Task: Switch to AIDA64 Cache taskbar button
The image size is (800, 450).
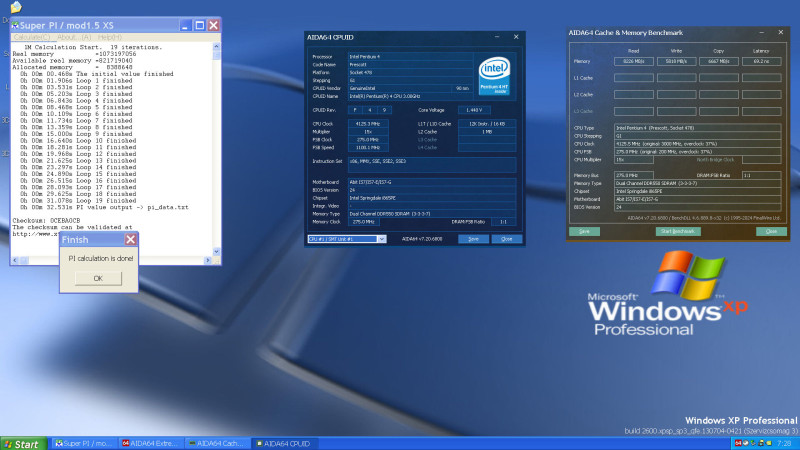Action: point(217,444)
